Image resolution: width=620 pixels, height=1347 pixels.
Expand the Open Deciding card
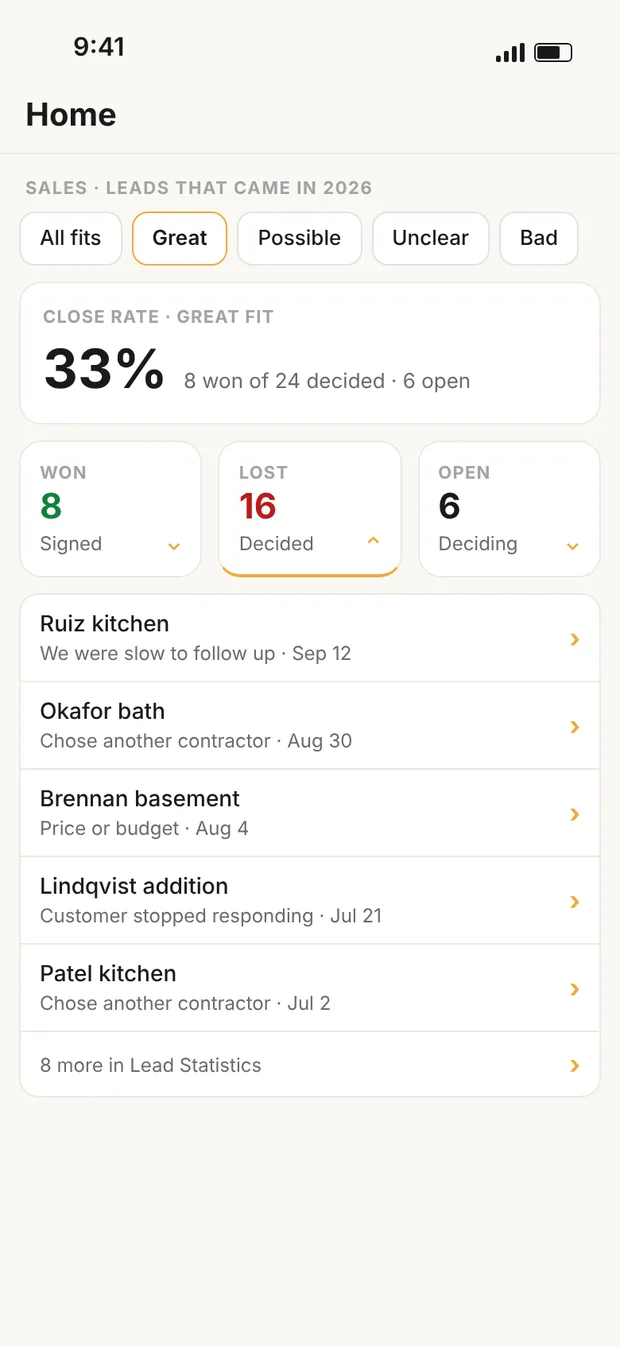point(509,509)
